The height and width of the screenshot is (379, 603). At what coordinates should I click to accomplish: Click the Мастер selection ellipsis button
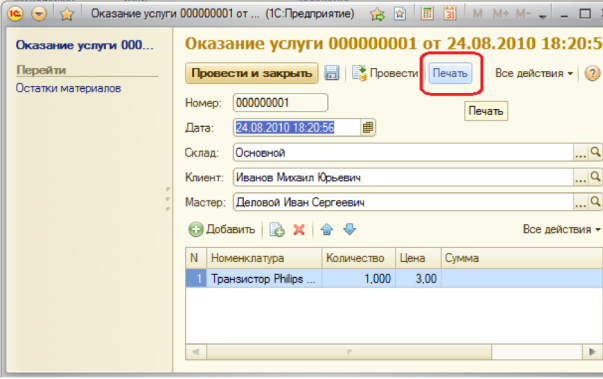580,203
